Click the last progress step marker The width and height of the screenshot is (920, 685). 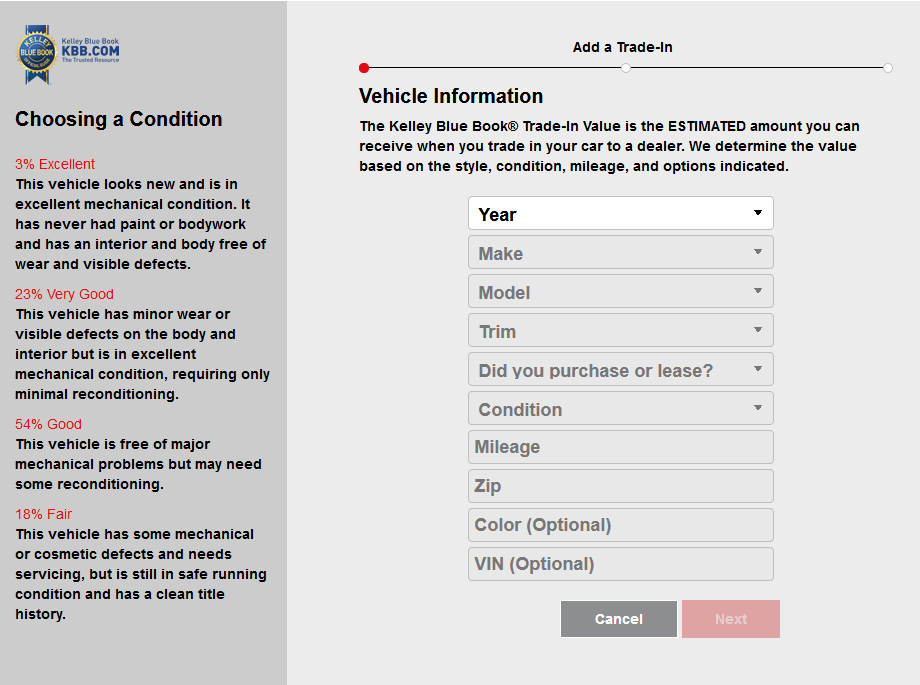click(888, 68)
